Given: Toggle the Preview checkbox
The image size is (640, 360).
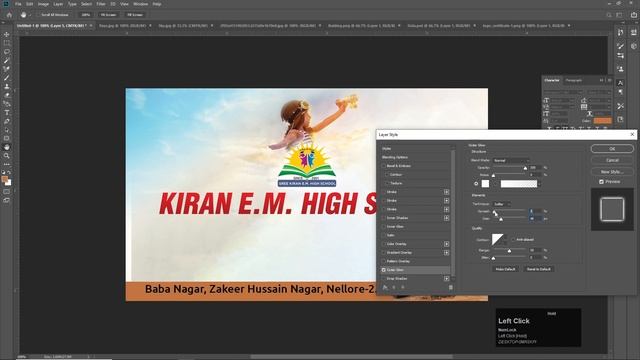Looking at the screenshot, I should 601,182.
